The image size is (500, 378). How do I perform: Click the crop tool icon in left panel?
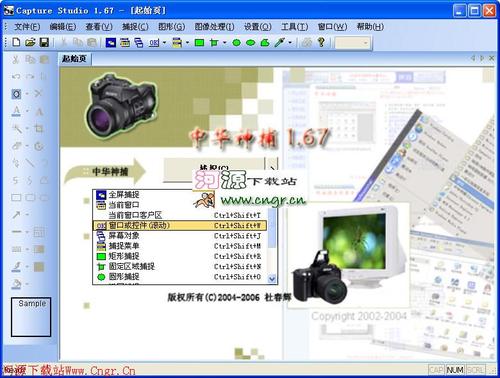pyautogui.click(x=39, y=128)
